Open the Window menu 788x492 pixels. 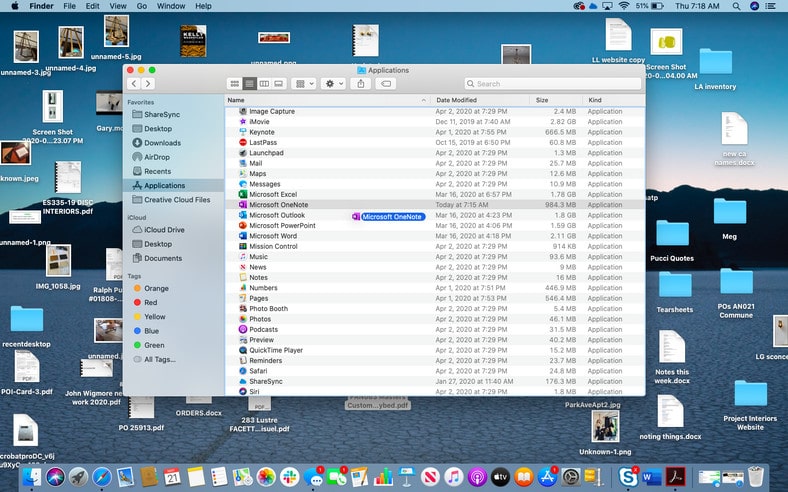click(171, 6)
